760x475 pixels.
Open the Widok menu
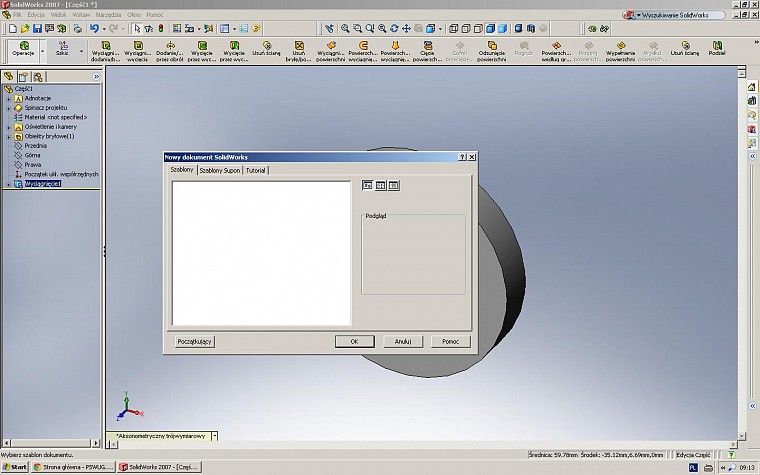pos(59,15)
